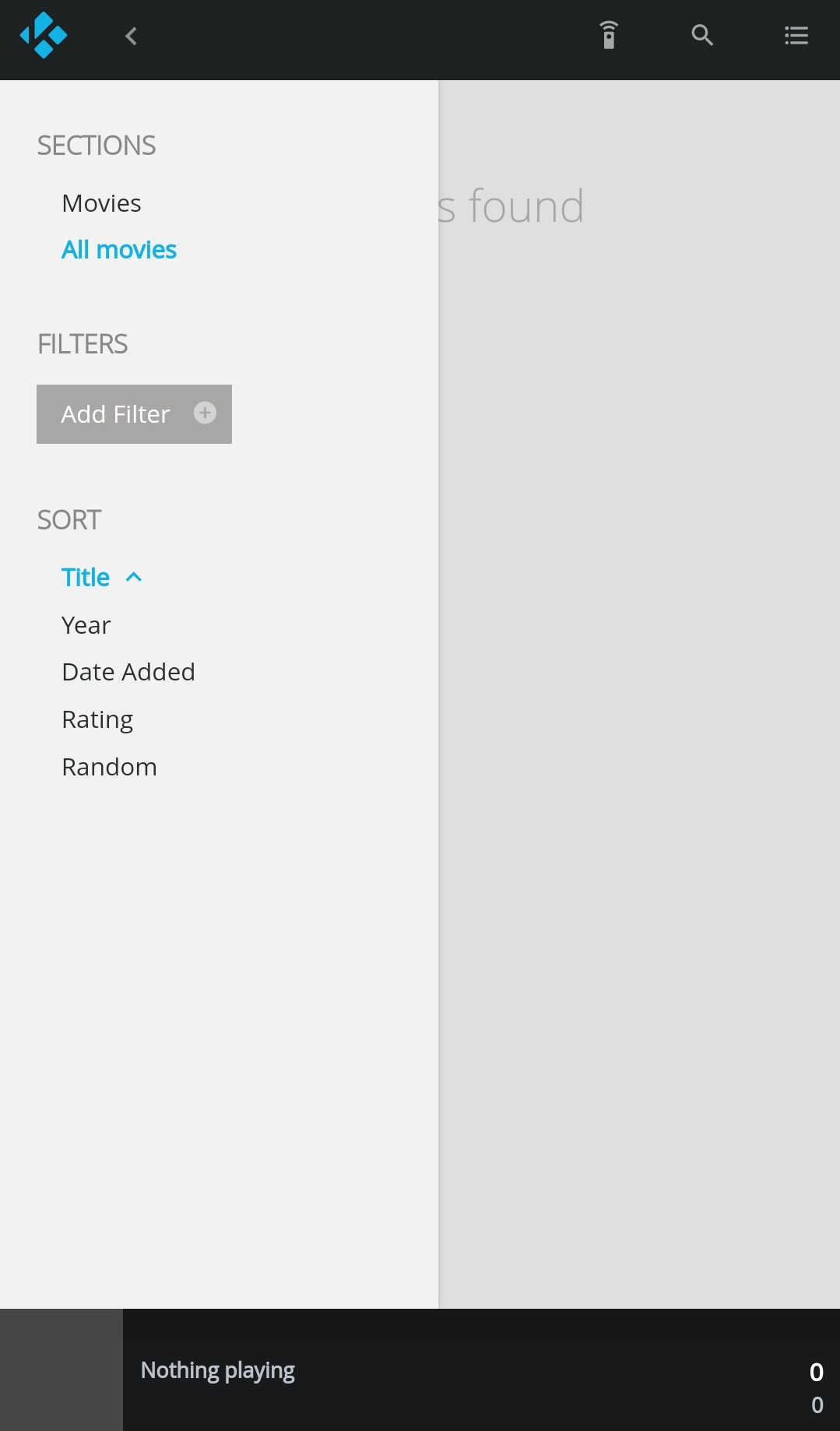Screen dimensions: 840x1431
Task: Open the remote control icon
Action: click(609, 36)
